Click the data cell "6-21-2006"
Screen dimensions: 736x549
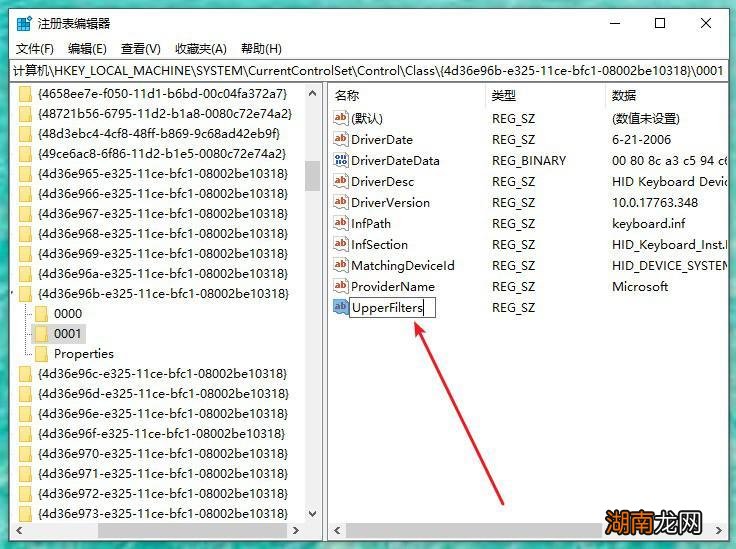click(x=641, y=140)
